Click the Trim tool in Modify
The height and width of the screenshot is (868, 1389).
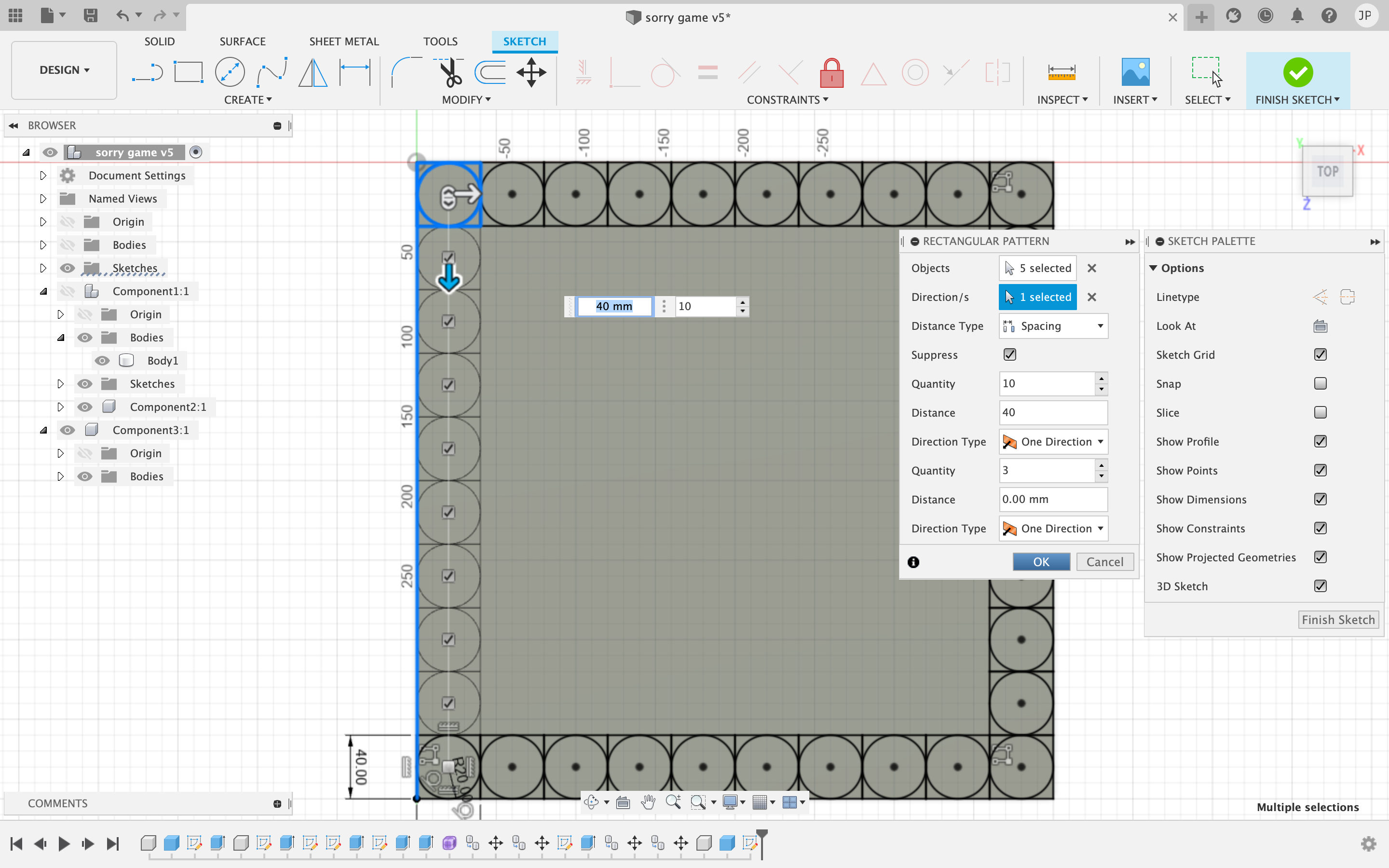click(x=451, y=72)
